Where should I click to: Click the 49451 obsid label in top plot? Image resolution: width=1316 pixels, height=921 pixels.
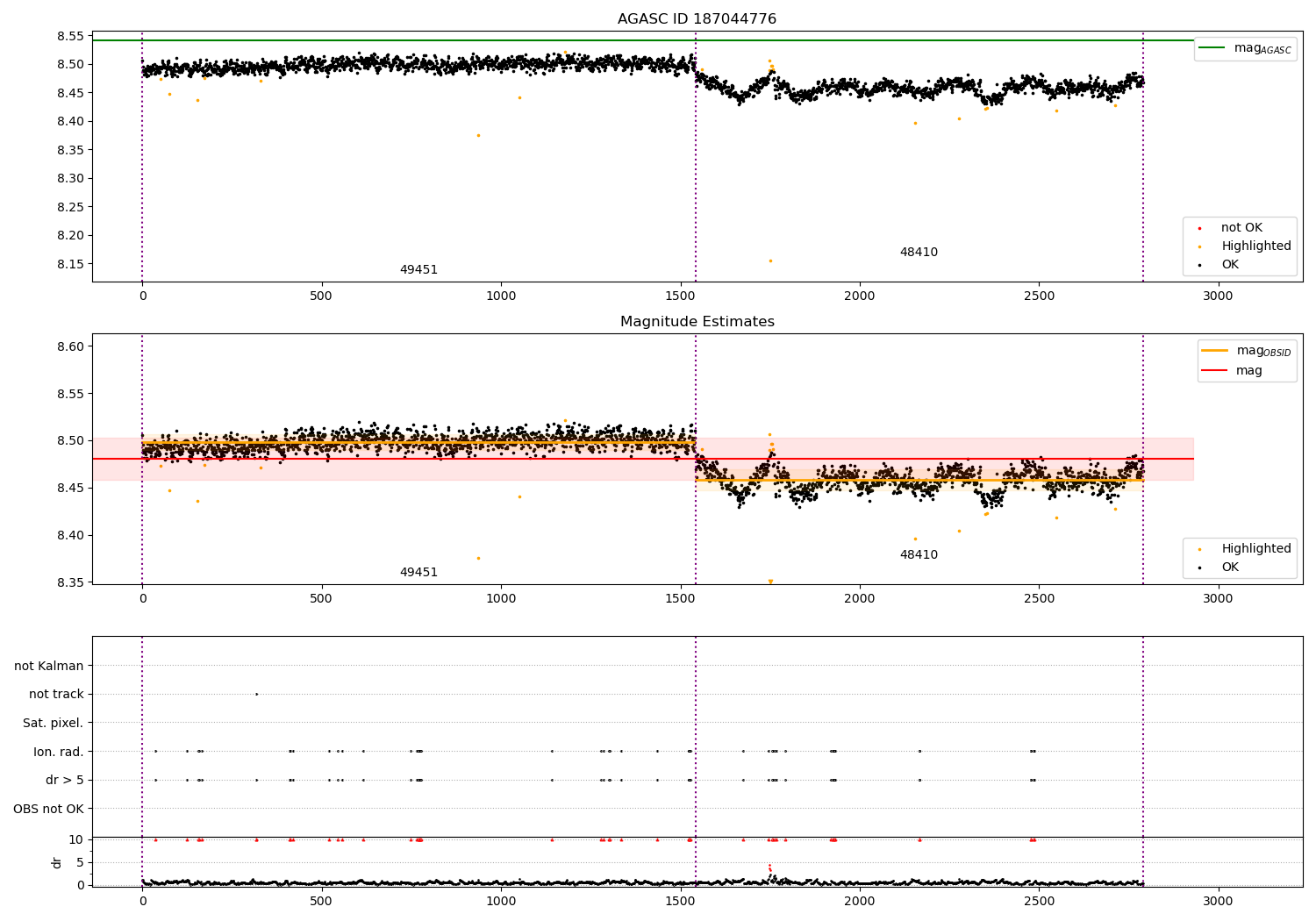(x=418, y=270)
